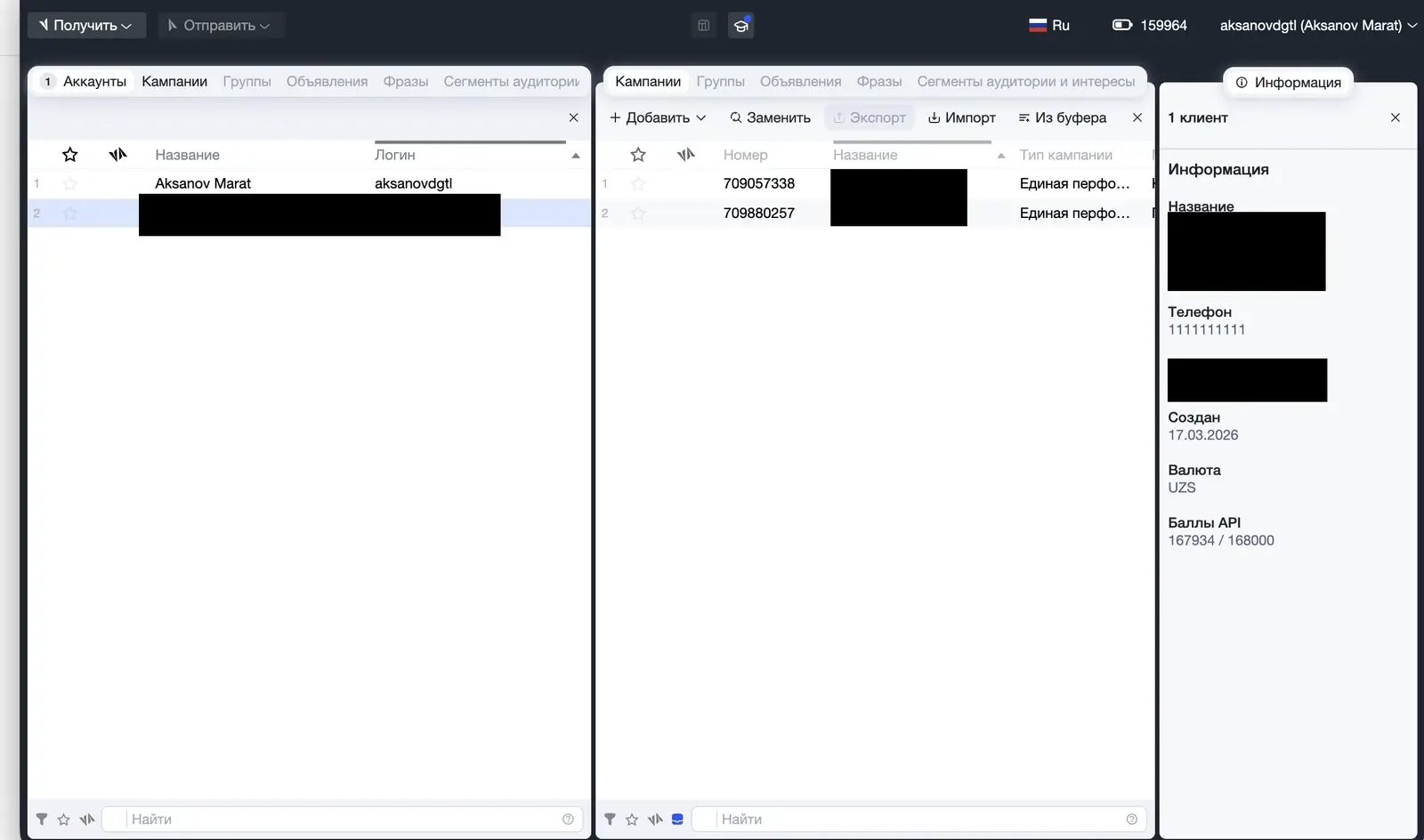
Task: Click the sync status header in accounts table
Action: coord(117,155)
